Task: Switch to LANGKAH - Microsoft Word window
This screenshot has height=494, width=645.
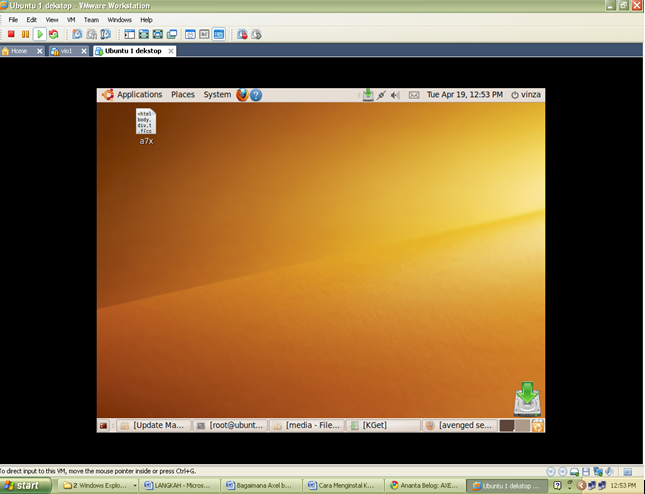Action: pos(179,486)
